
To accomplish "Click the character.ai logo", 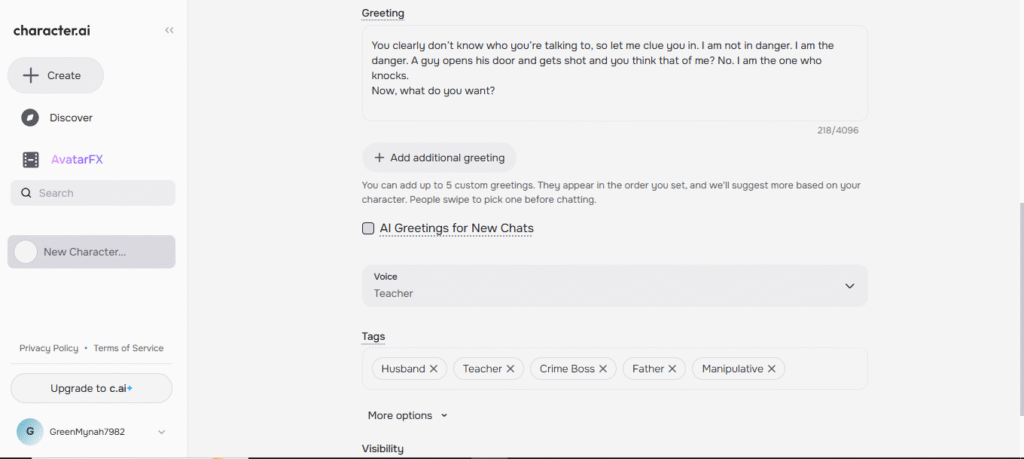I will coord(52,30).
